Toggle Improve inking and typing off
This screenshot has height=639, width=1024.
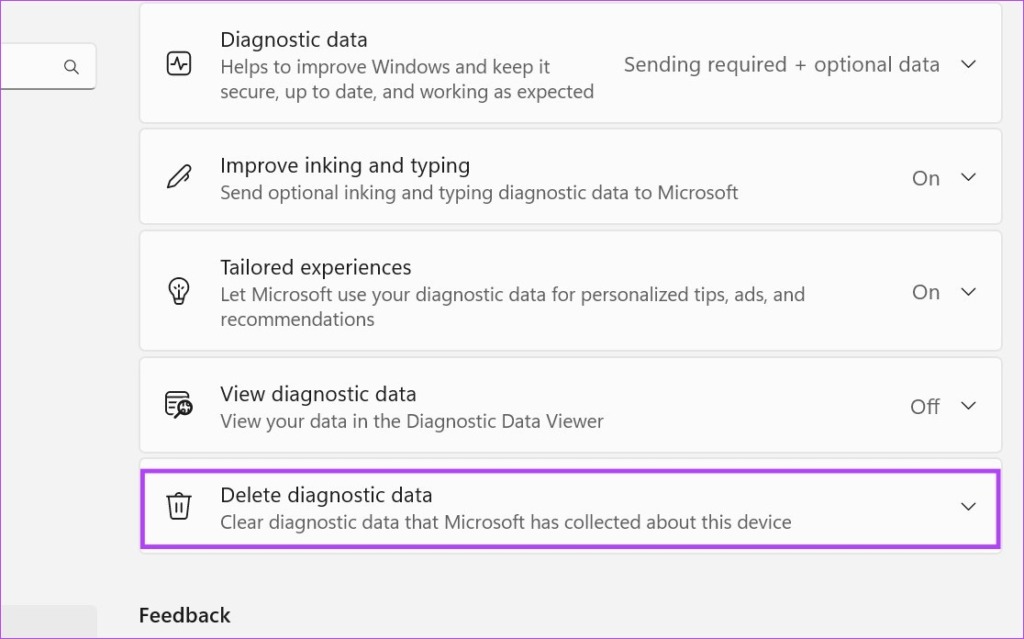[x=924, y=177]
